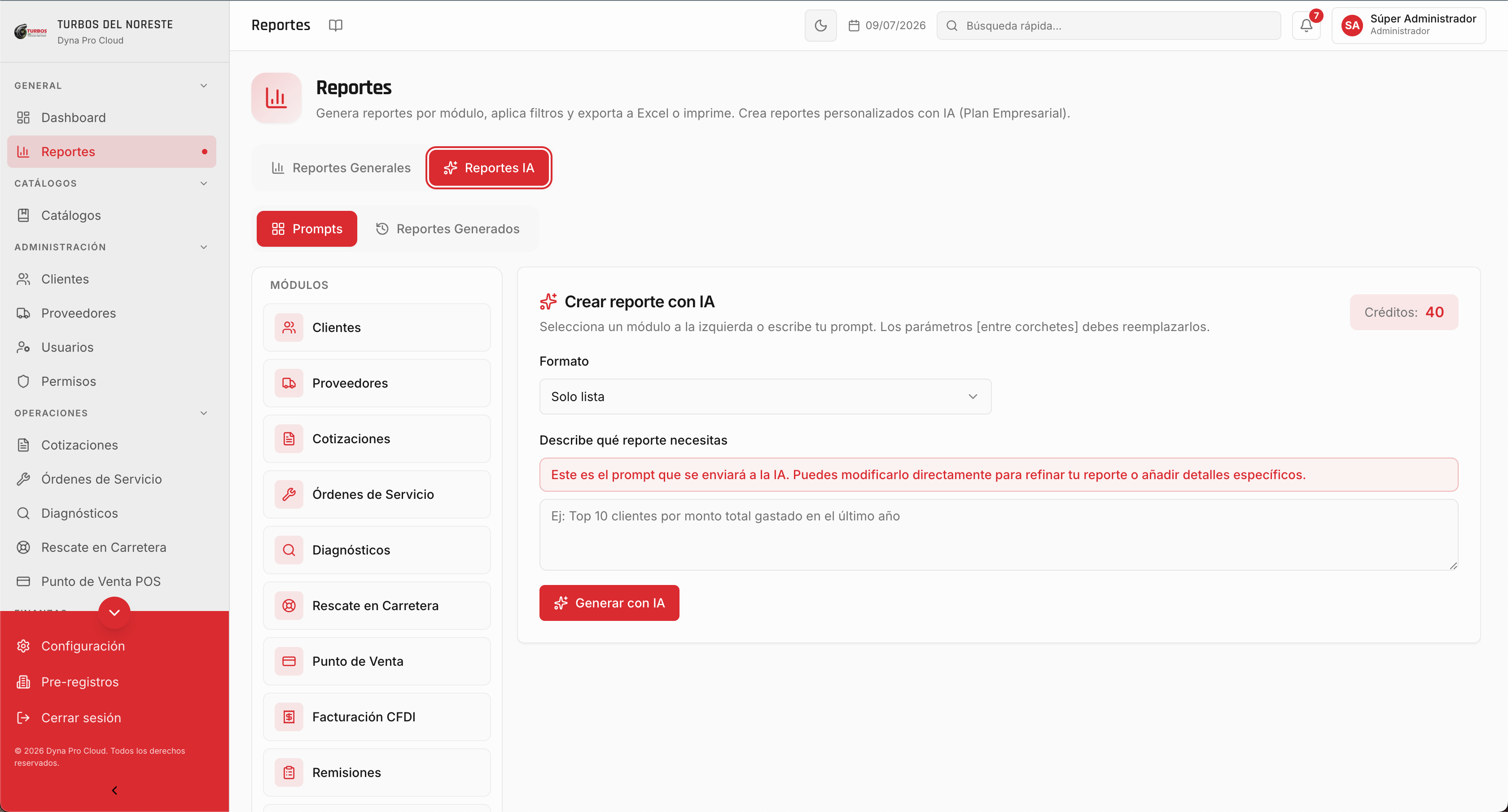
Task: Switch to Reportes Generales tab
Action: point(341,168)
